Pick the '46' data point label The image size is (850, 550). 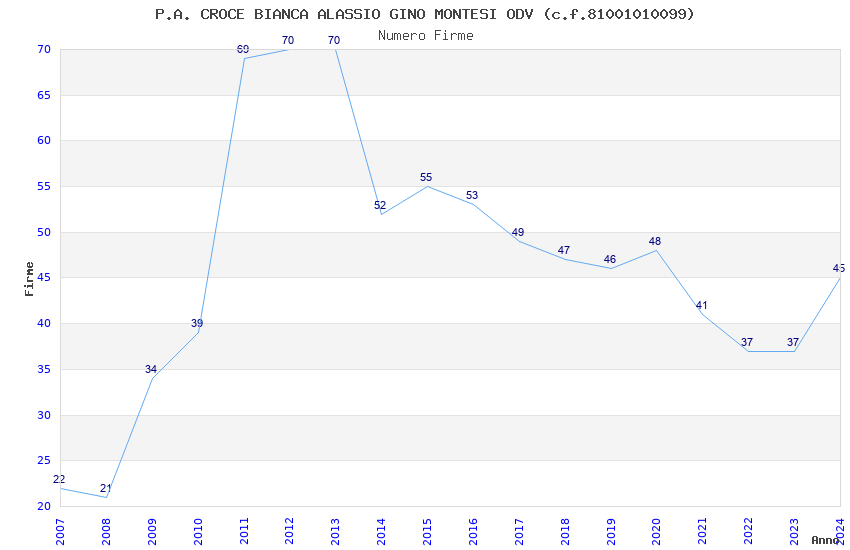coord(610,259)
